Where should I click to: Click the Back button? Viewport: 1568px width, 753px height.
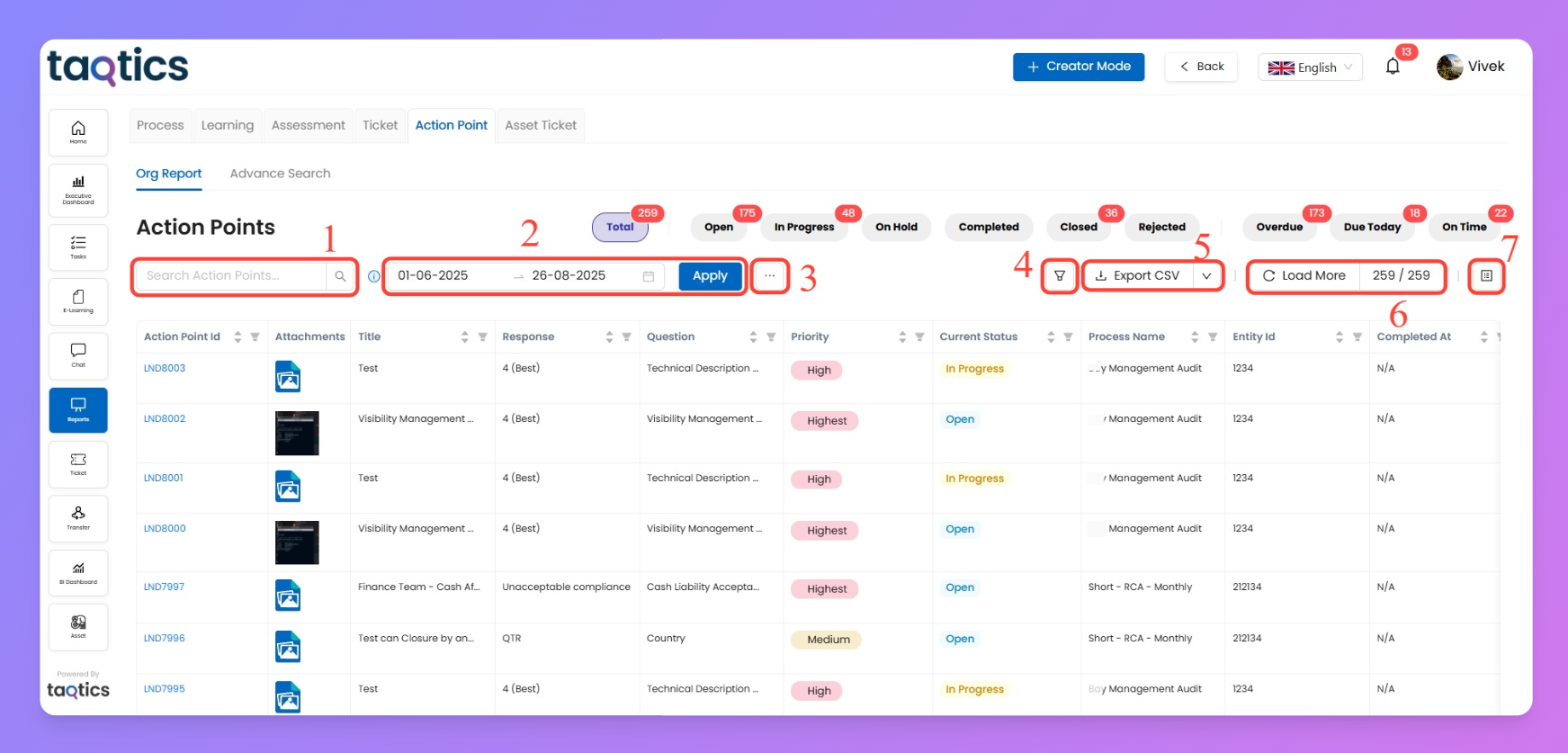pyautogui.click(x=1201, y=67)
